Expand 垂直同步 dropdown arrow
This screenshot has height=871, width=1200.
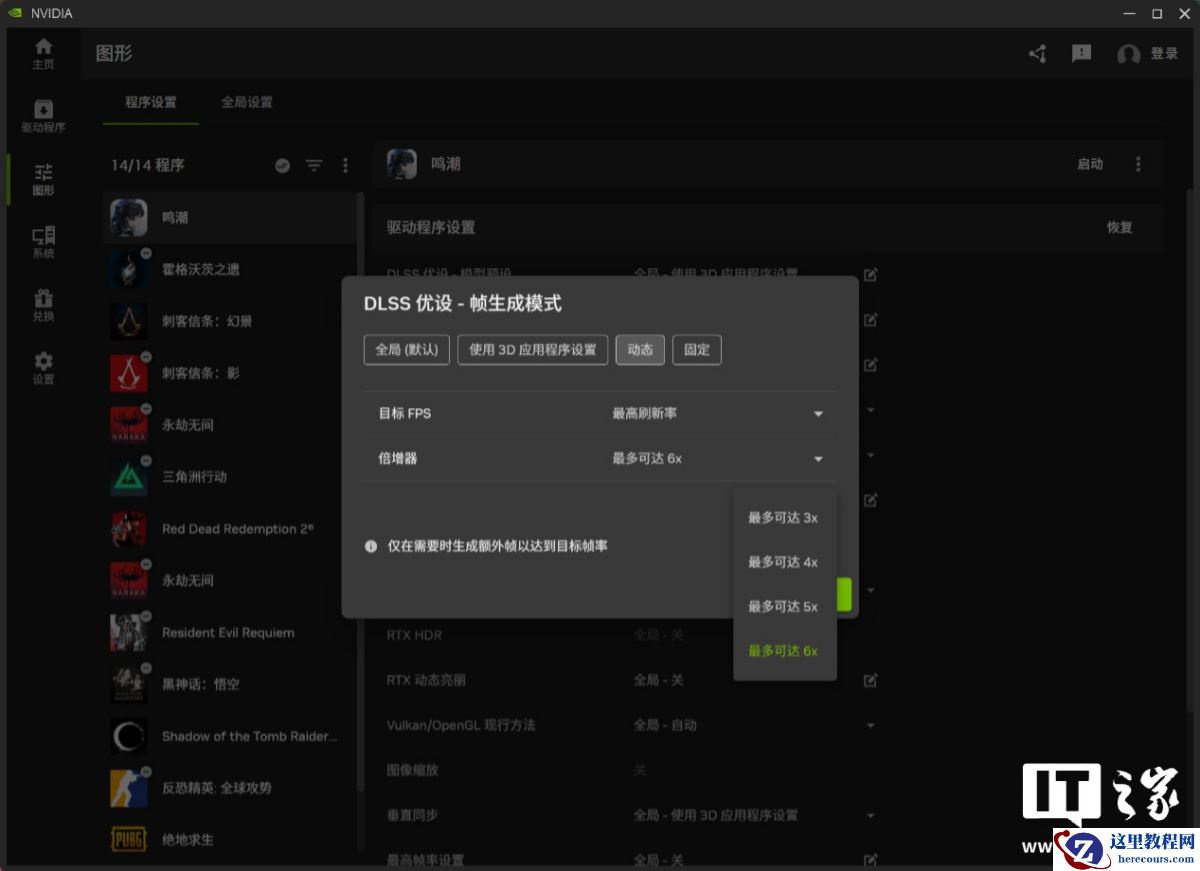(x=870, y=815)
